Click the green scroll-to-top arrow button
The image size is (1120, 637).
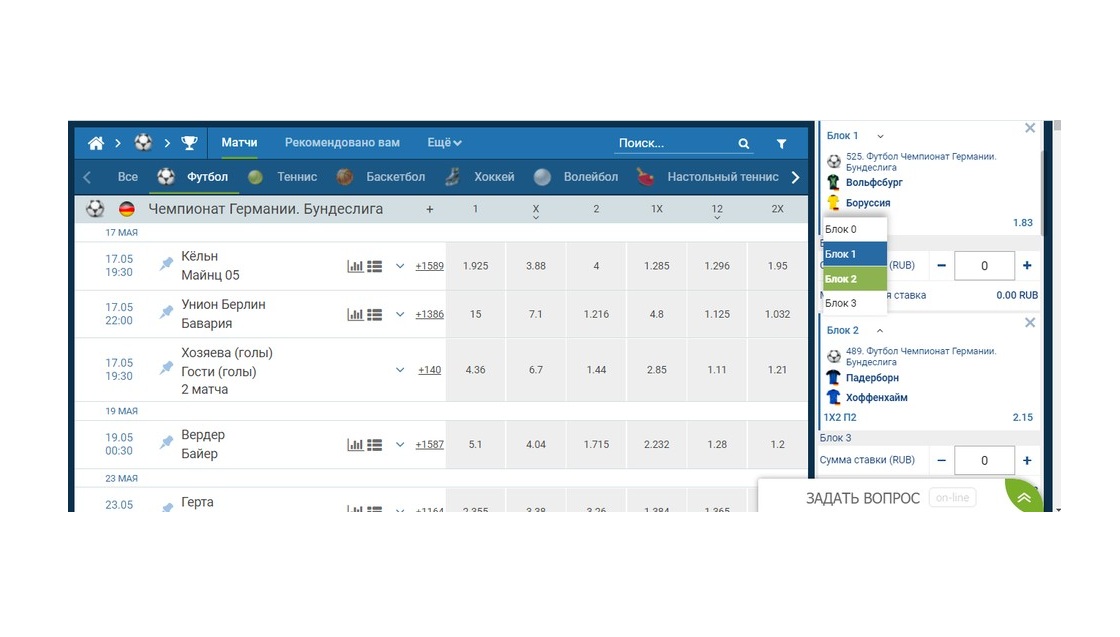pyautogui.click(x=1024, y=497)
